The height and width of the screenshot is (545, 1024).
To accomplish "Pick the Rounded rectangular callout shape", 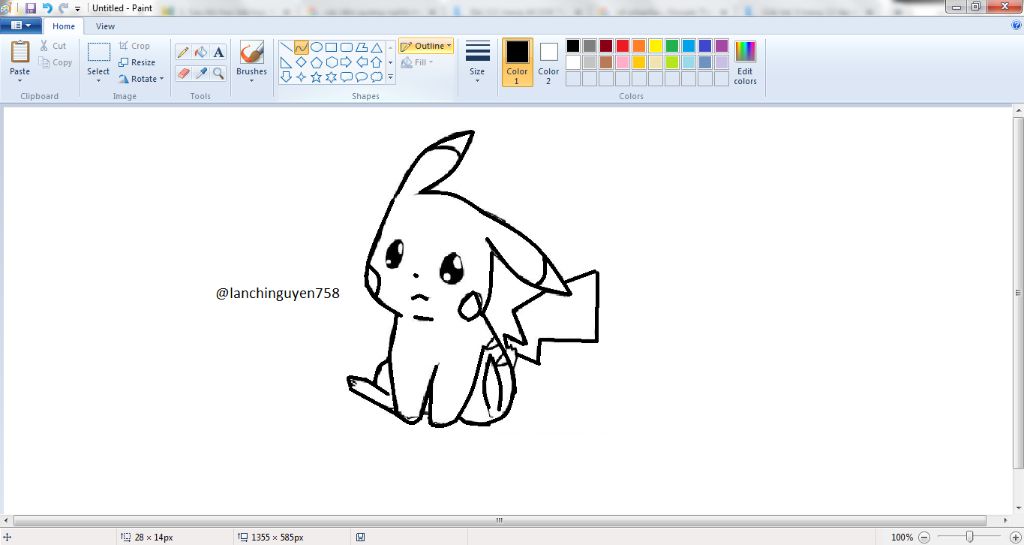I will coord(346,77).
